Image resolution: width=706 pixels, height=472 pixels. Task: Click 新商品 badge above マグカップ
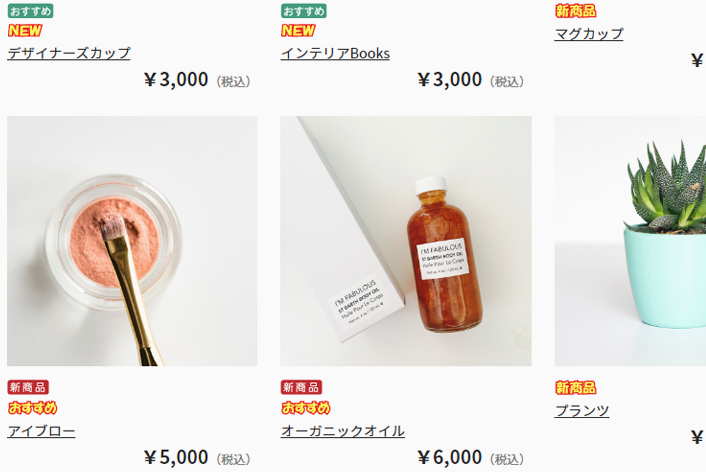575,11
